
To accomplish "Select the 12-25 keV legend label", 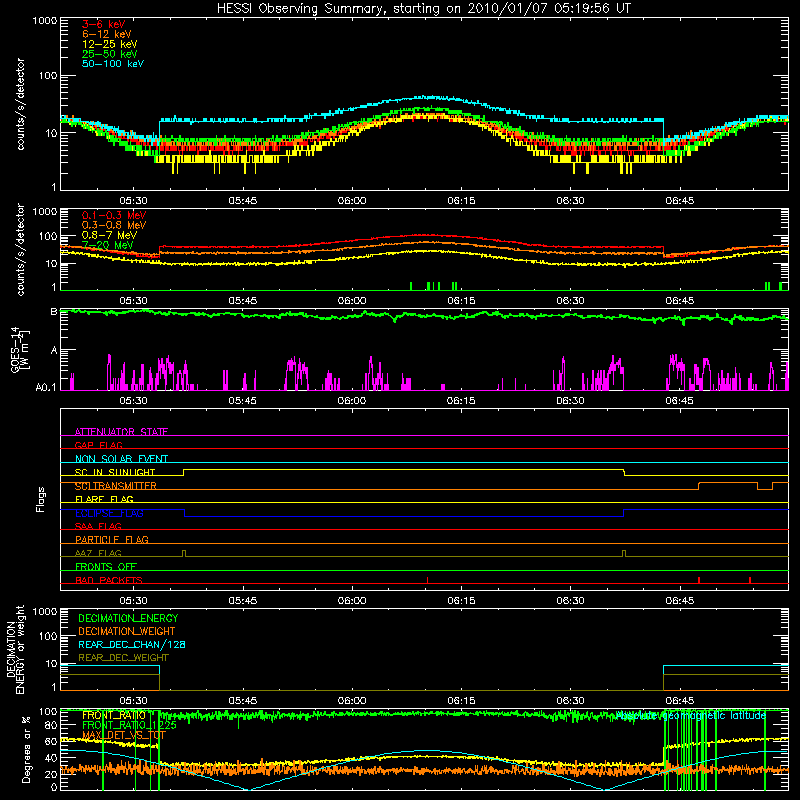I will pos(110,44).
